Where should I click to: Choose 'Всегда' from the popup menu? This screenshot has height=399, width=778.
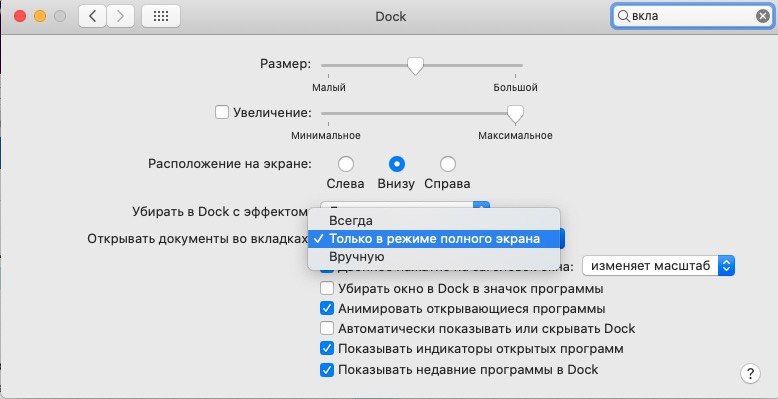coord(434,220)
